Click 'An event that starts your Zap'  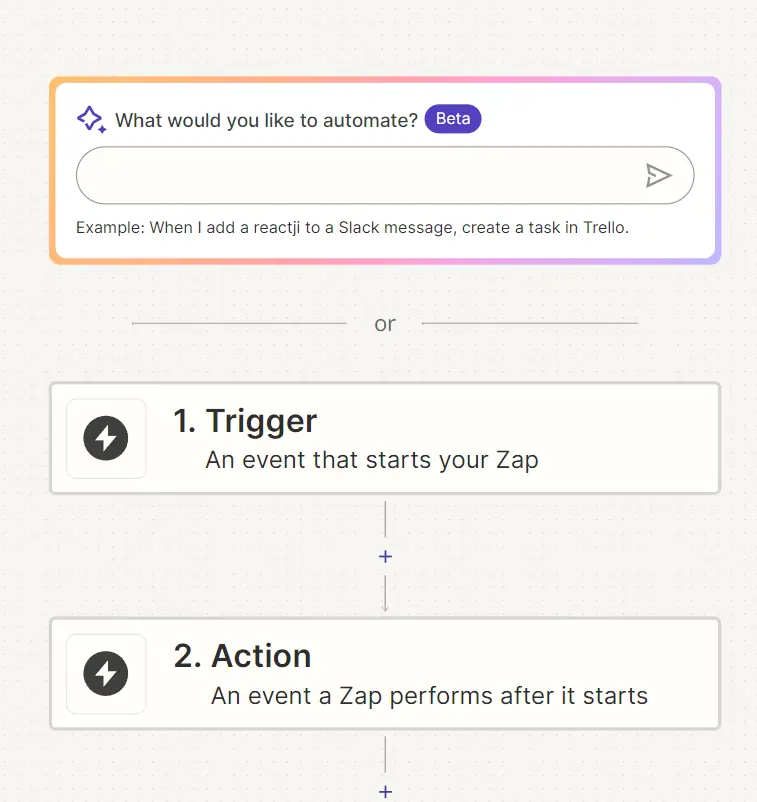coord(372,460)
